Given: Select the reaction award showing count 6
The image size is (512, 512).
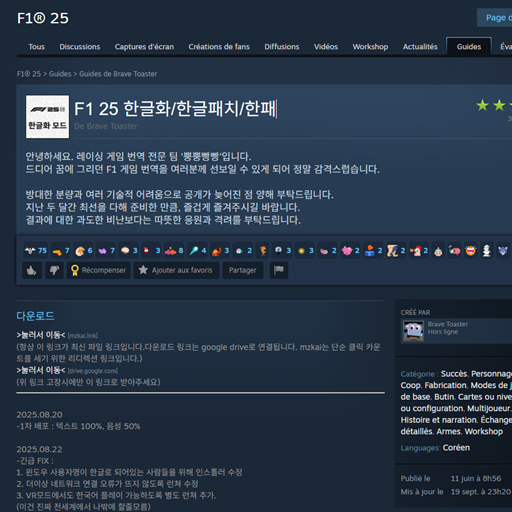Looking at the screenshot, I should pyautogui.click(x=83, y=251).
